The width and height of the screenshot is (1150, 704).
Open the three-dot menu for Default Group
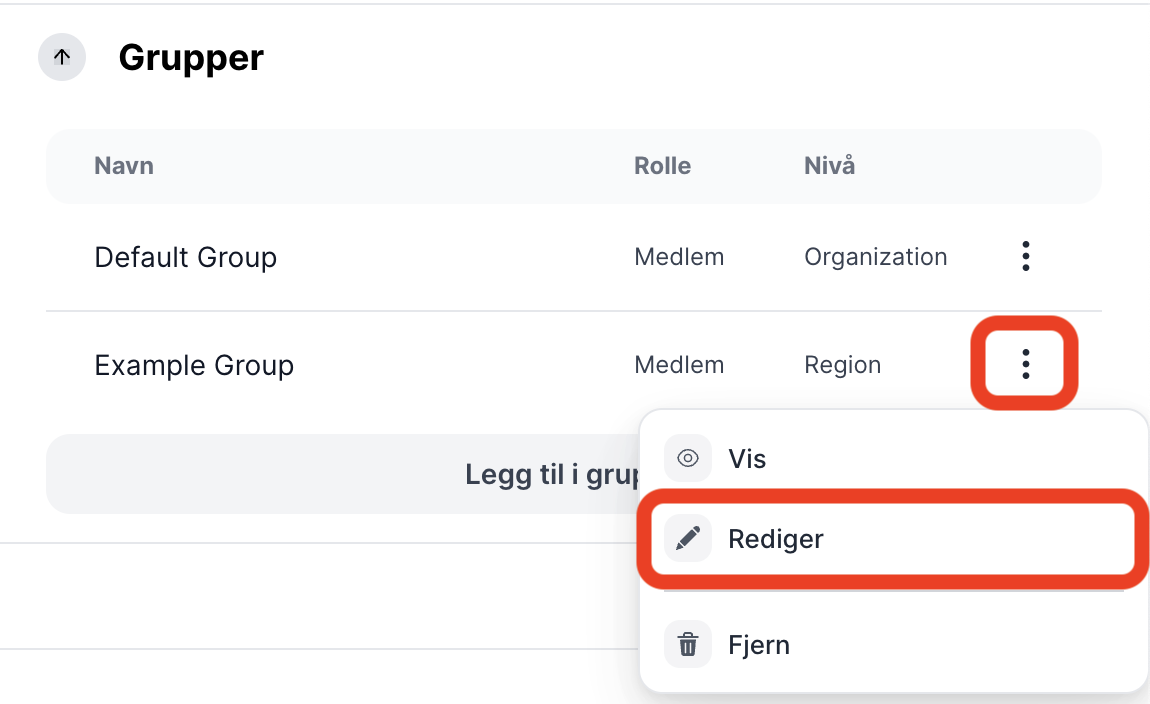[x=1025, y=256]
